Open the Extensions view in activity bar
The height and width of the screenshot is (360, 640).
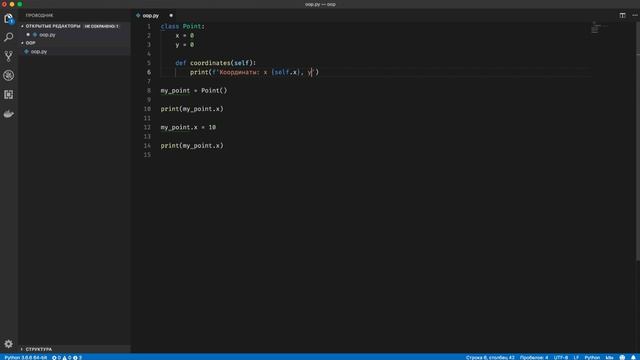click(9, 94)
